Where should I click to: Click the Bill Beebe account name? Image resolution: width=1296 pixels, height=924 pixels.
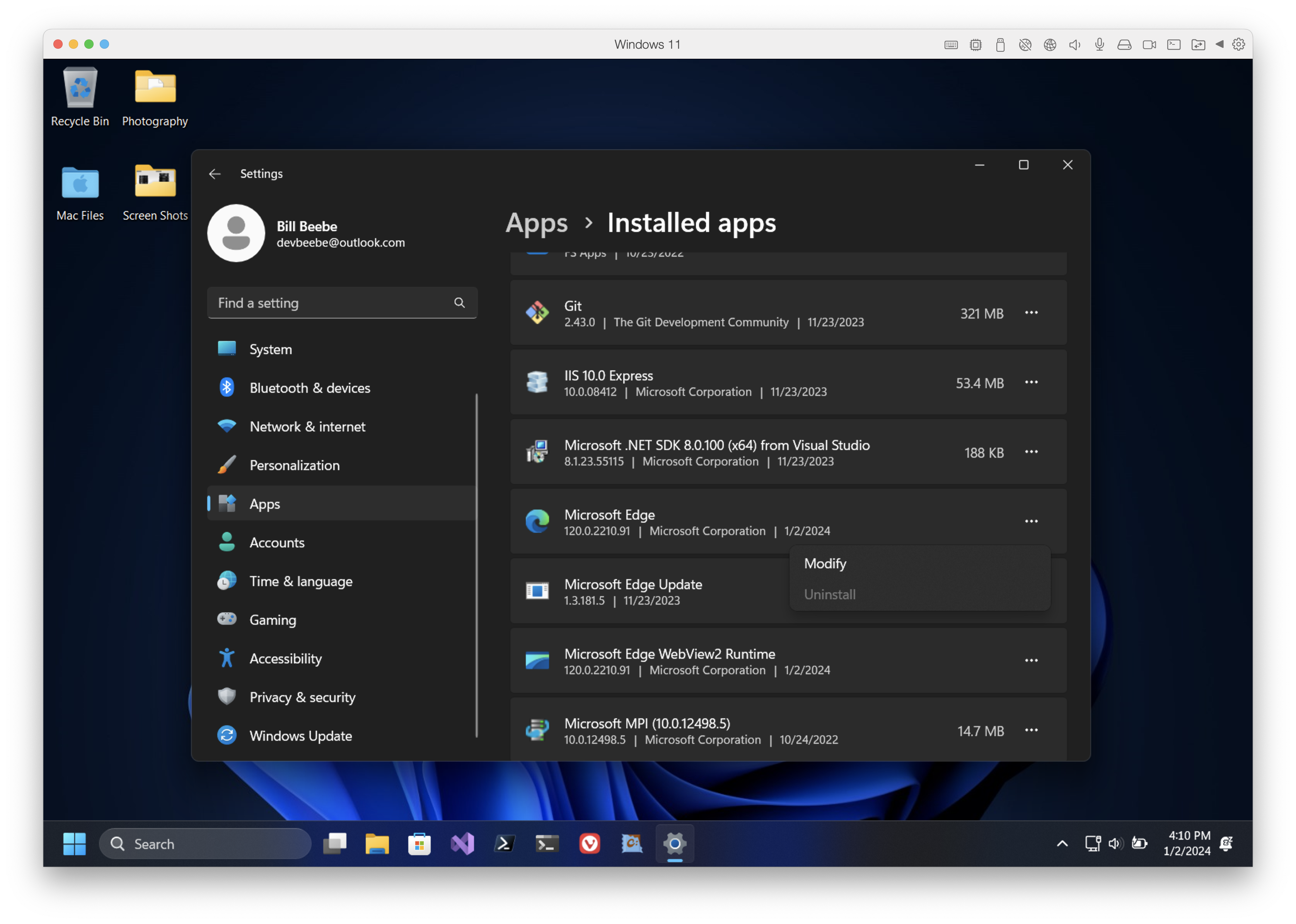307,227
